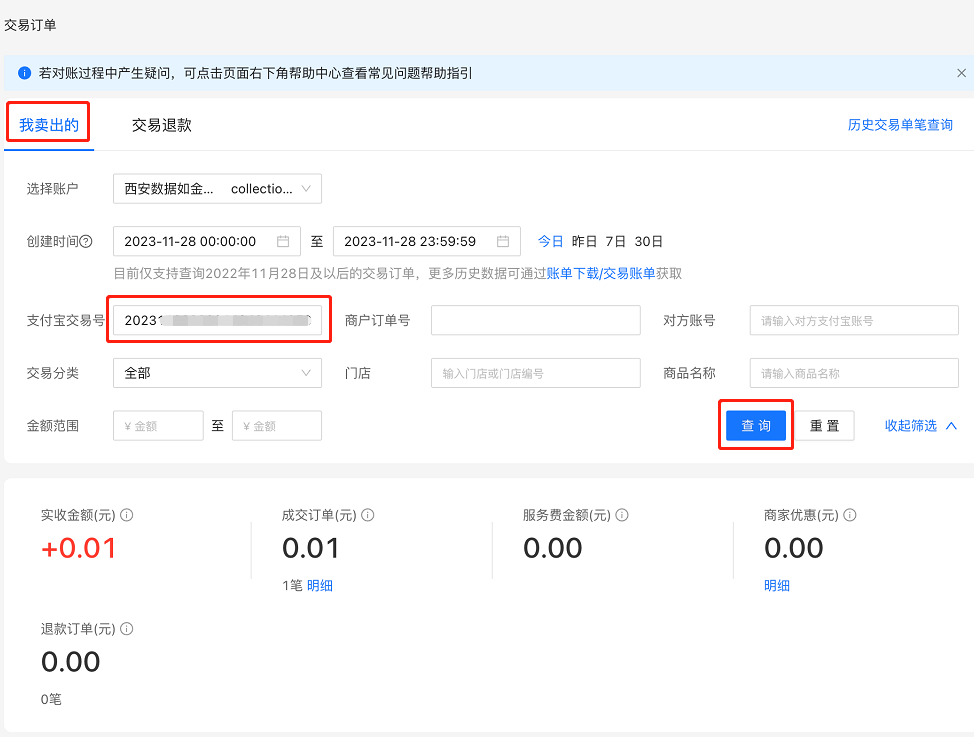The height and width of the screenshot is (737, 974).
Task: Click the 0笔 refund count text
Action: [x=51, y=699]
